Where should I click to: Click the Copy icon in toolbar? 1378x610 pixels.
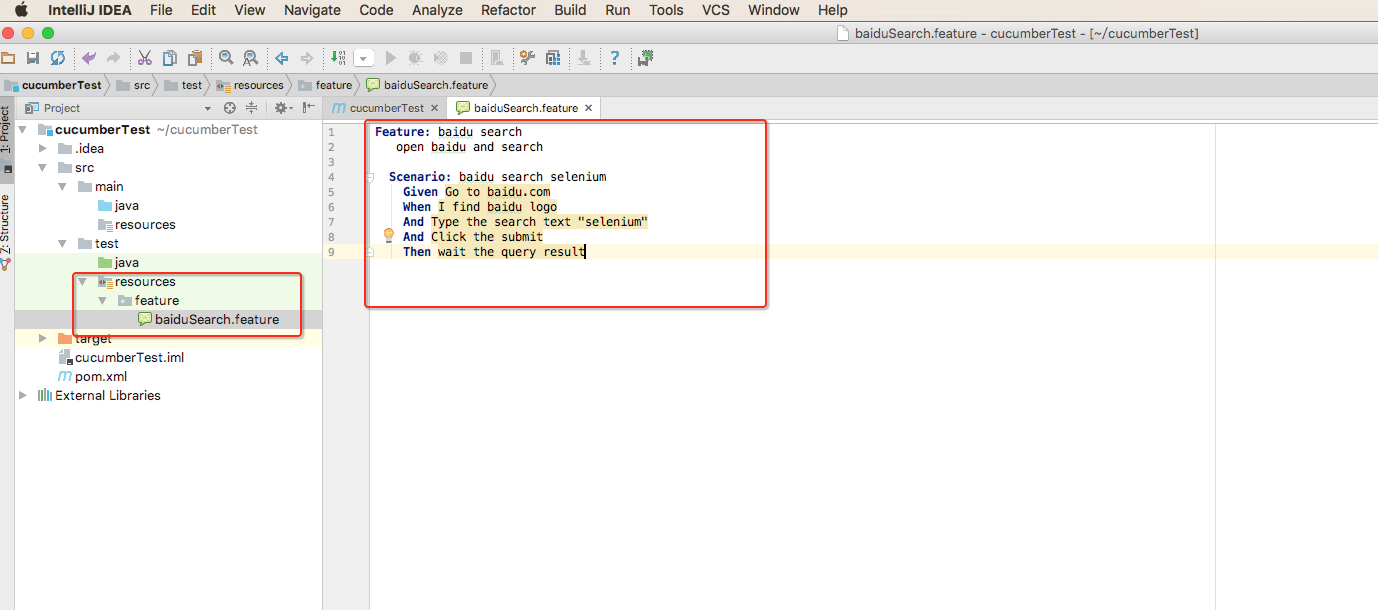[x=170, y=58]
